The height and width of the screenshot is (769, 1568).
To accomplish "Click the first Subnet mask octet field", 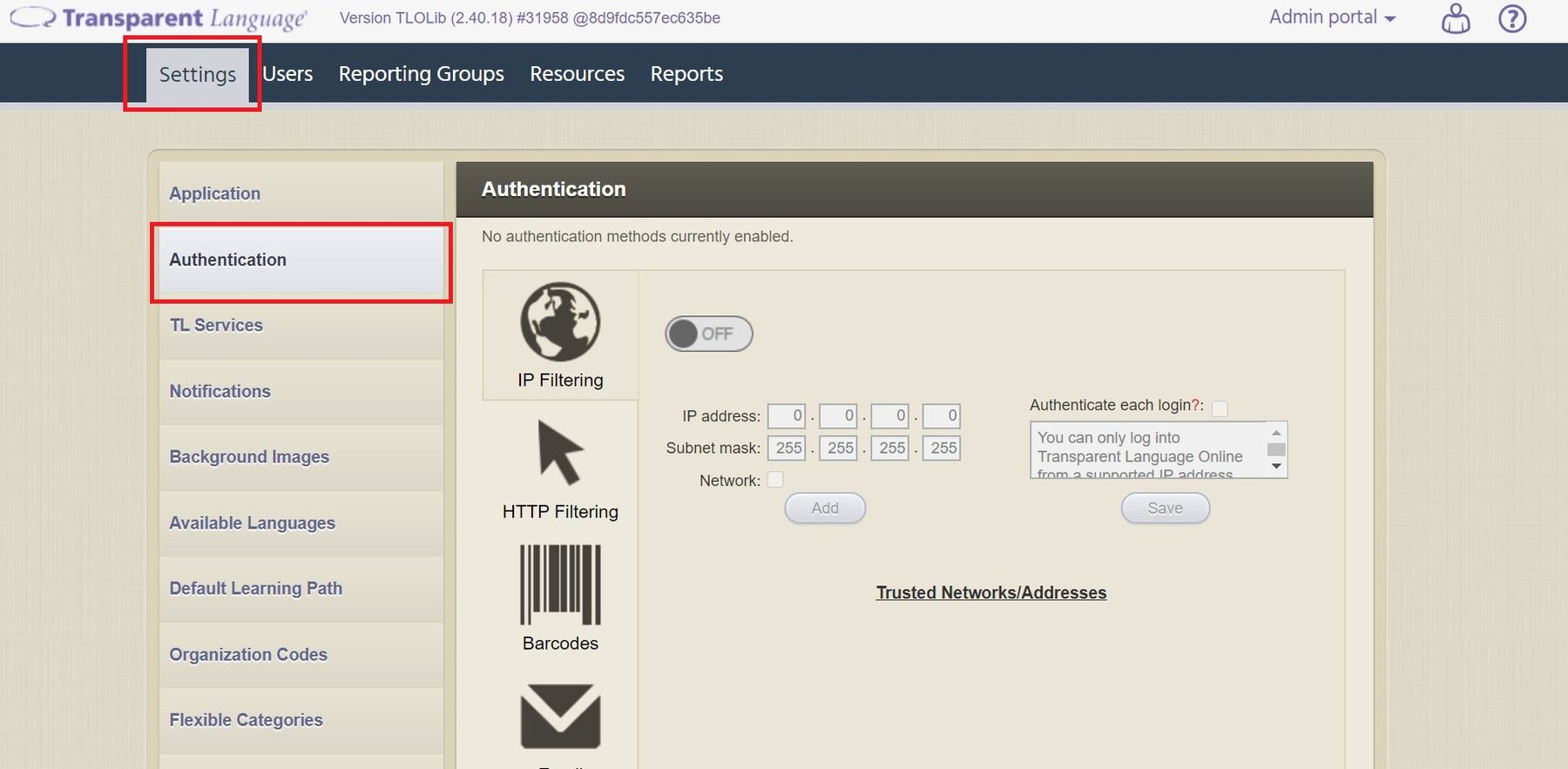I will tap(787, 448).
